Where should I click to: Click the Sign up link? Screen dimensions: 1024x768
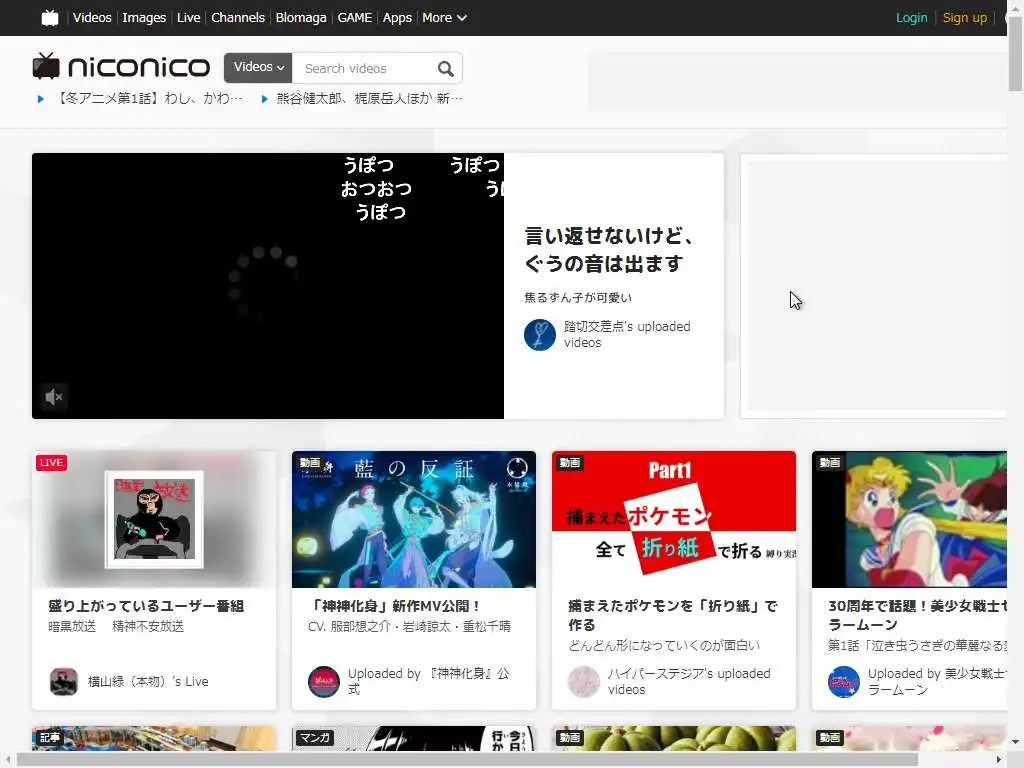click(x=965, y=18)
